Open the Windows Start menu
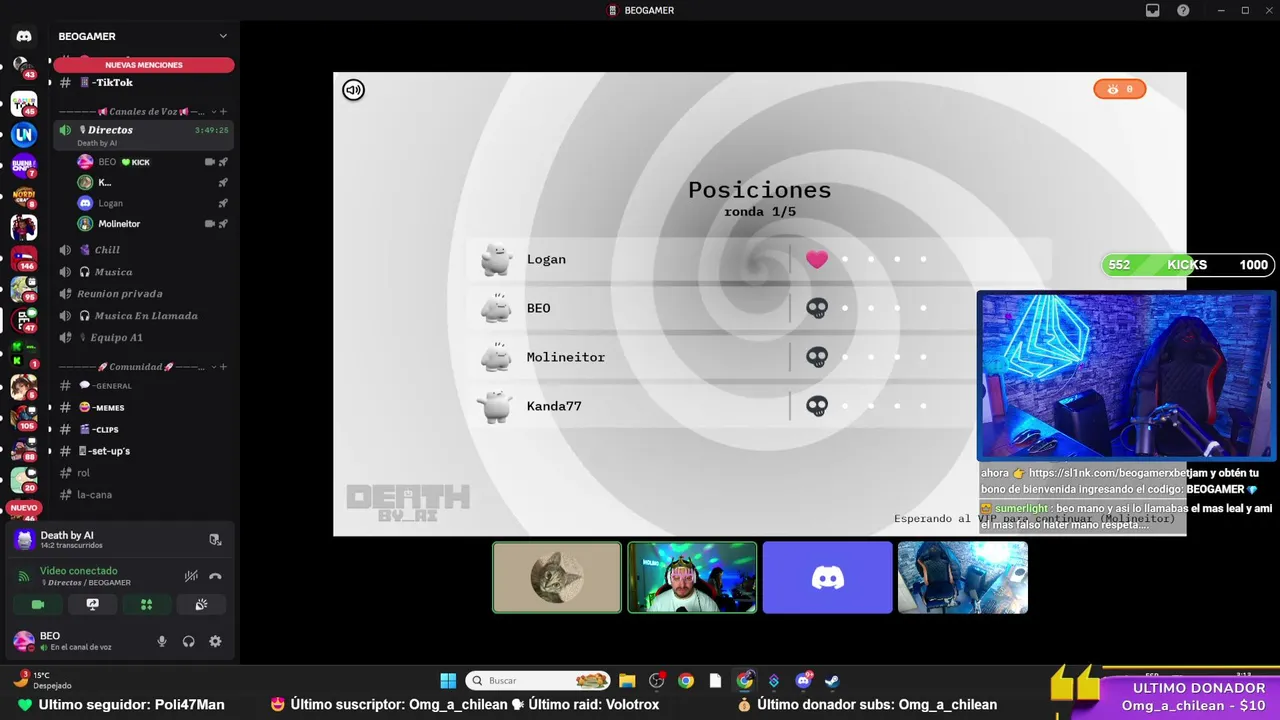This screenshot has height=720, width=1280. click(x=448, y=681)
